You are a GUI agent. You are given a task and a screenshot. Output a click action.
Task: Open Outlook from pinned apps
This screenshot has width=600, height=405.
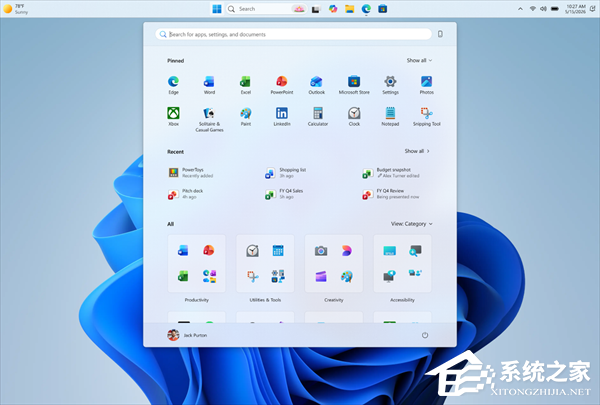click(x=316, y=85)
